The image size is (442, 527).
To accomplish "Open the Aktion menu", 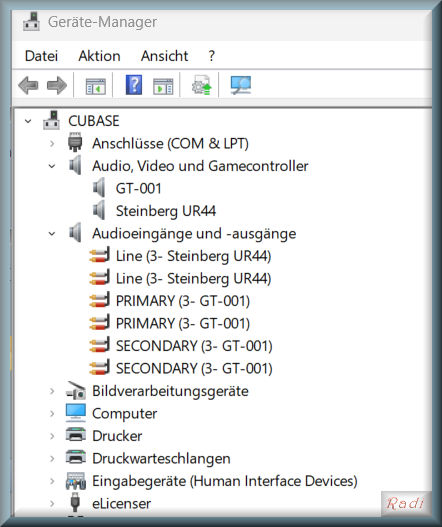I will point(99,56).
